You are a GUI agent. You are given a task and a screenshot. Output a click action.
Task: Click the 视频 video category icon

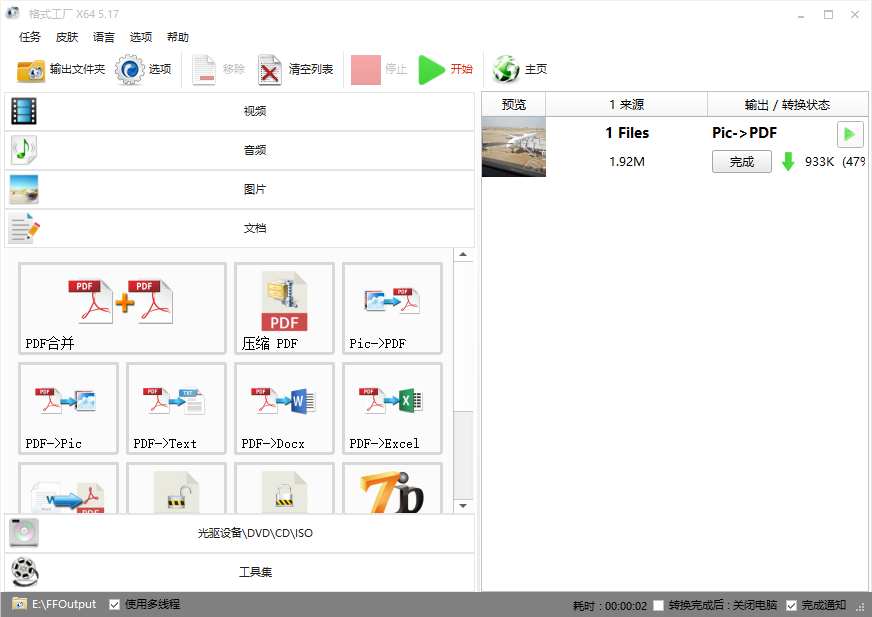(x=23, y=111)
